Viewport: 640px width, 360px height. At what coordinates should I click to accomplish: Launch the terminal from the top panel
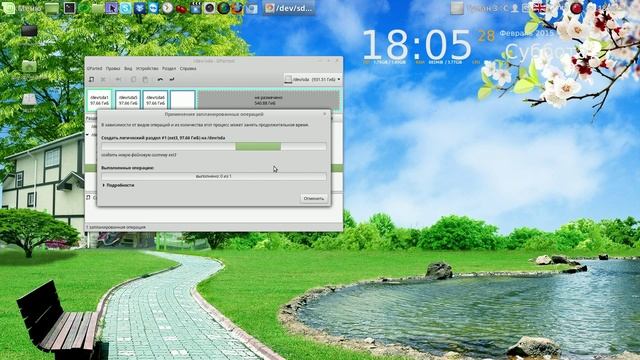coord(69,8)
